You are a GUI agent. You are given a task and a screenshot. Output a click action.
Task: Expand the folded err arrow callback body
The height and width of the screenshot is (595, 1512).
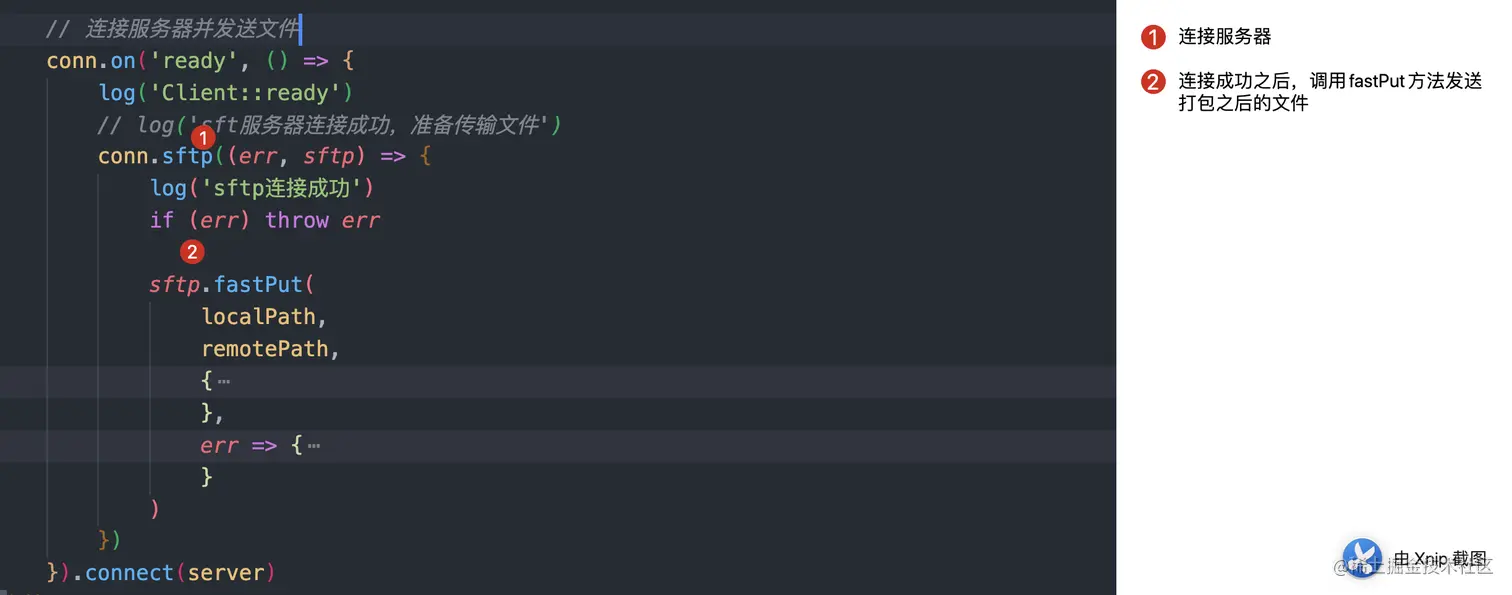pos(314,445)
